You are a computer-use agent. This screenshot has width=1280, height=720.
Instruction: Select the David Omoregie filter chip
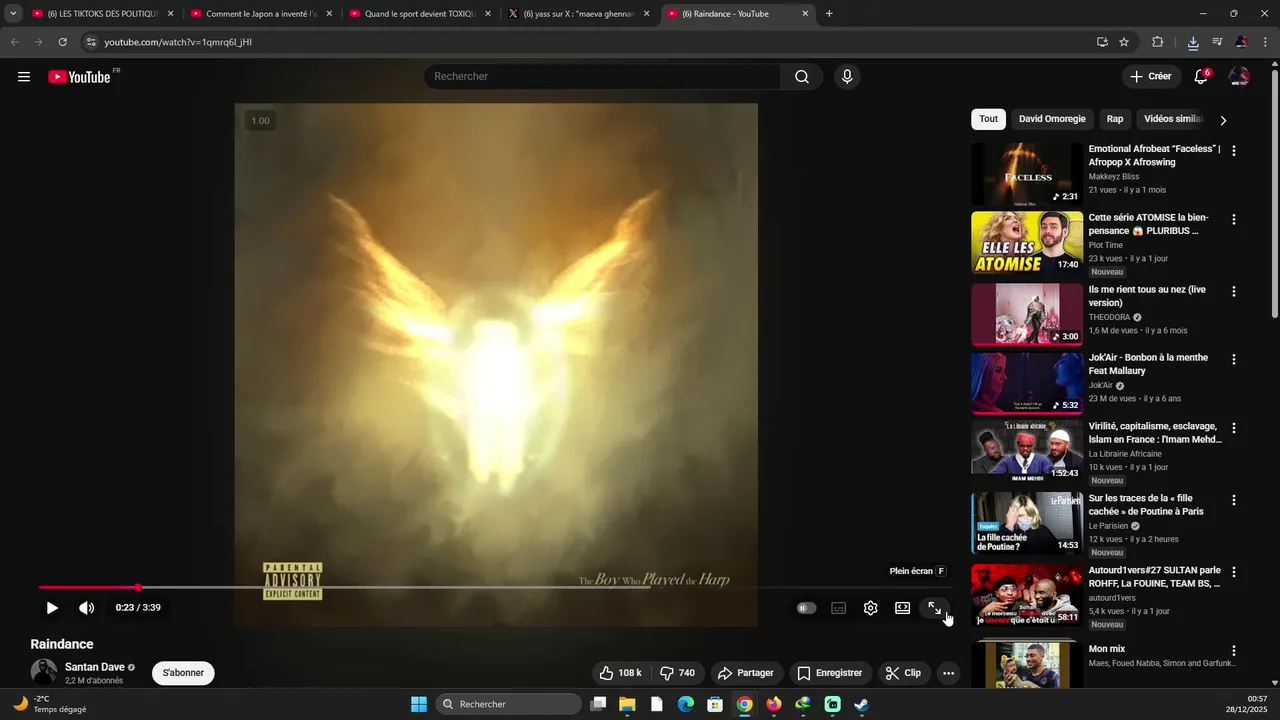tap(1052, 119)
